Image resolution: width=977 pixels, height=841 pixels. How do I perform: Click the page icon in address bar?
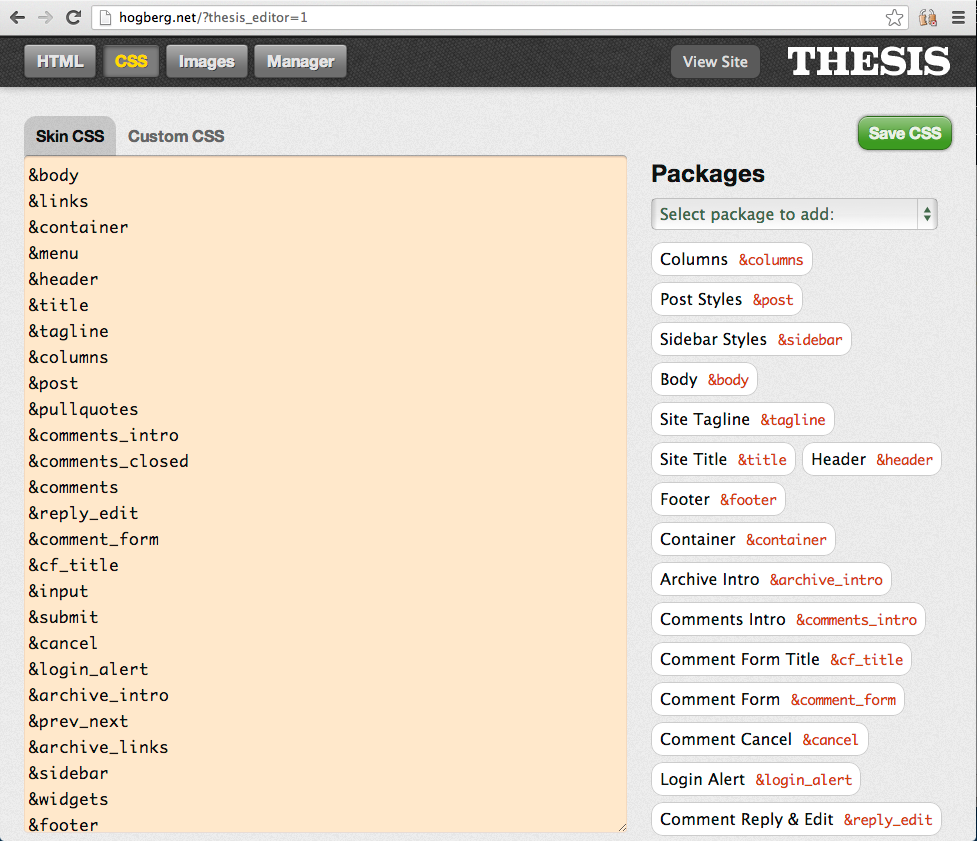point(105,17)
